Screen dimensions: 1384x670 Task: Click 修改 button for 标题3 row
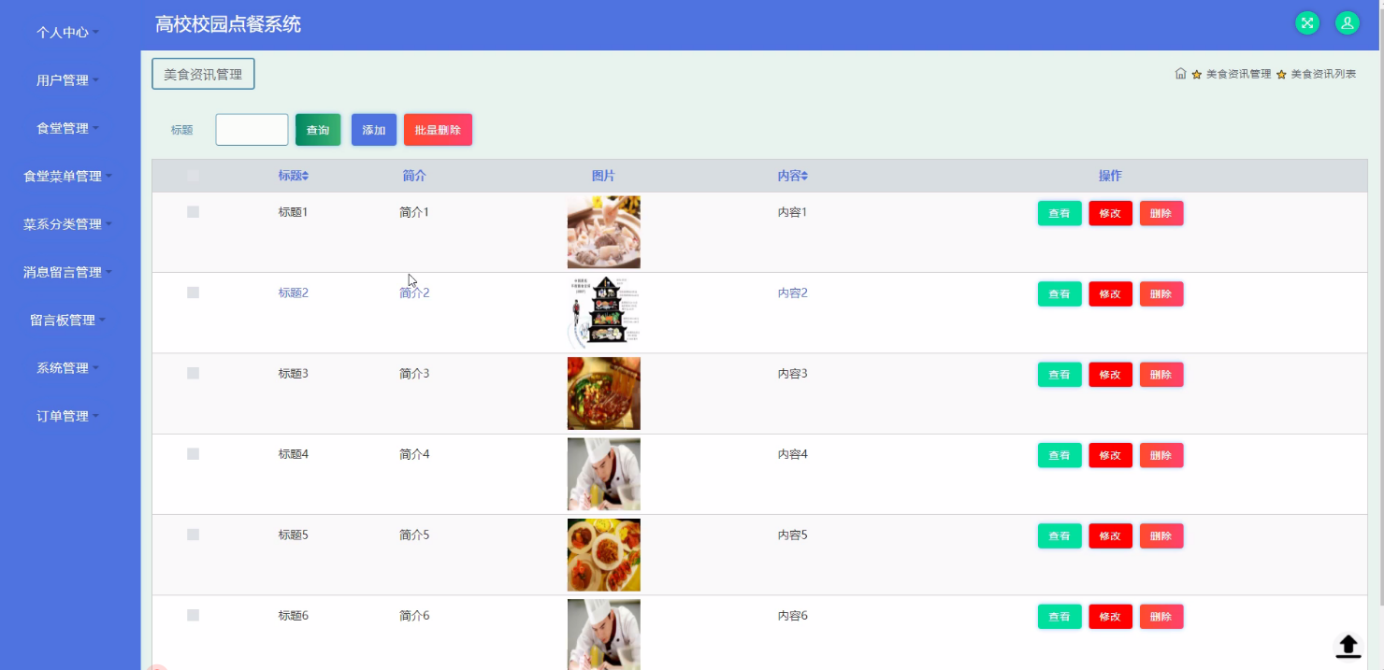[x=1110, y=375]
